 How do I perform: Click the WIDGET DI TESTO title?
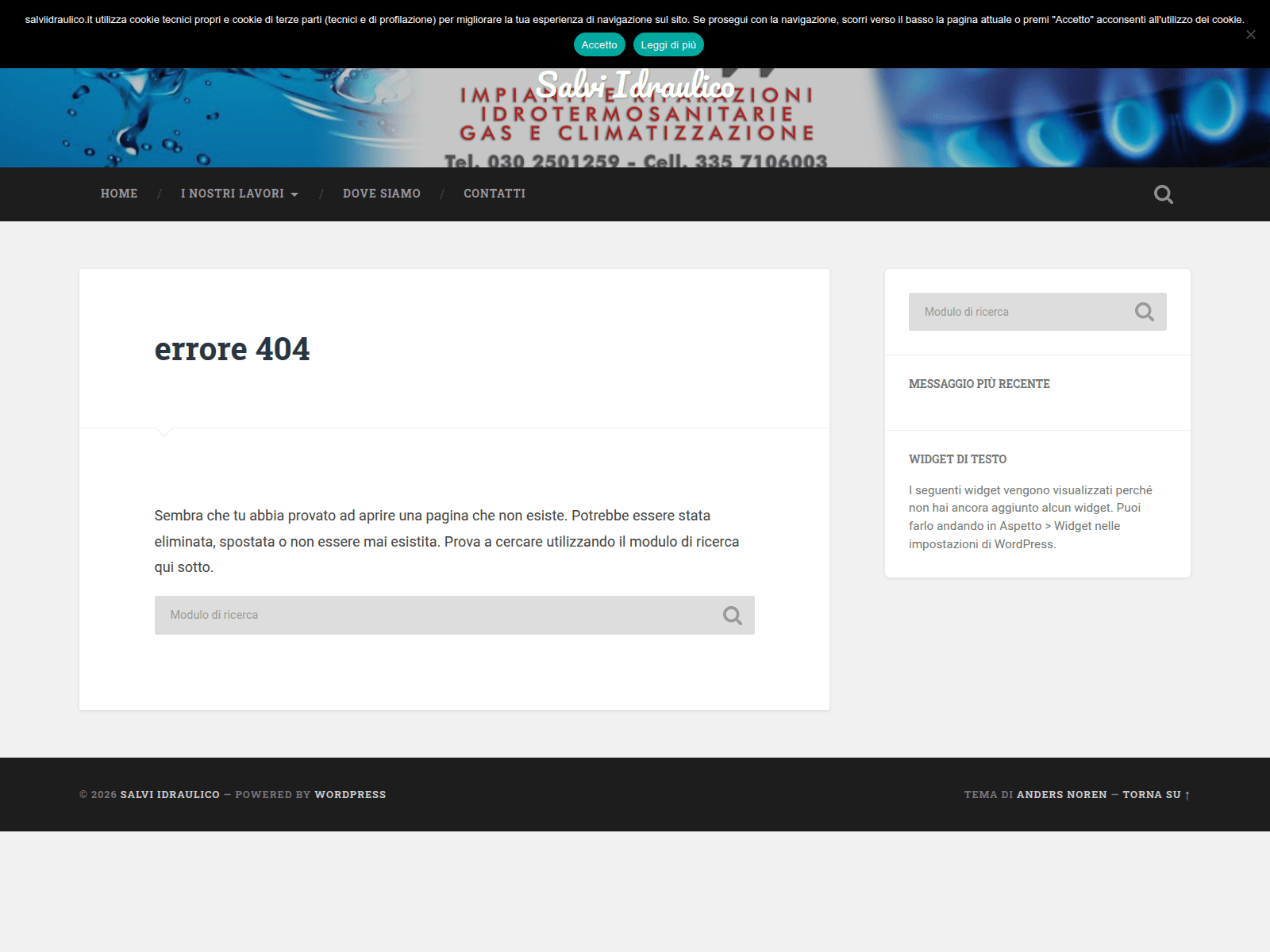click(957, 459)
